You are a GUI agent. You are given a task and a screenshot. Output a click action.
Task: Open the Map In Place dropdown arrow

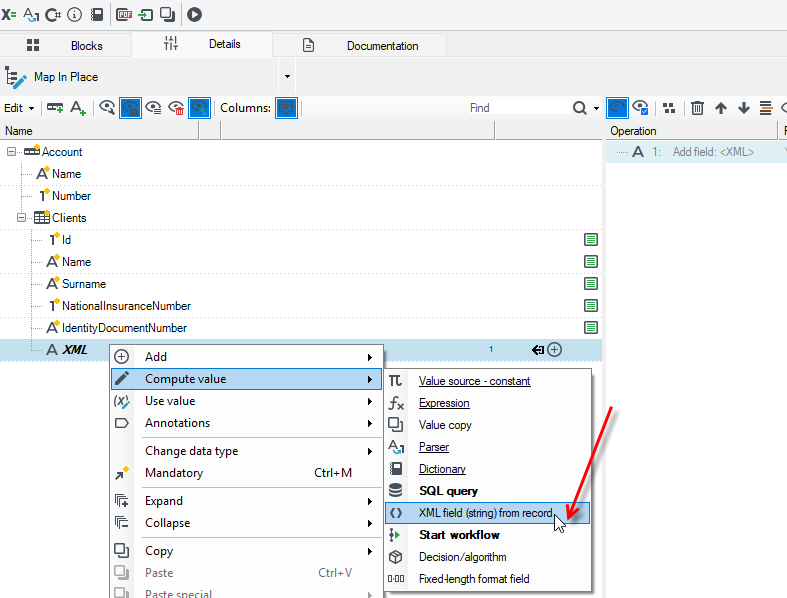coord(287,76)
